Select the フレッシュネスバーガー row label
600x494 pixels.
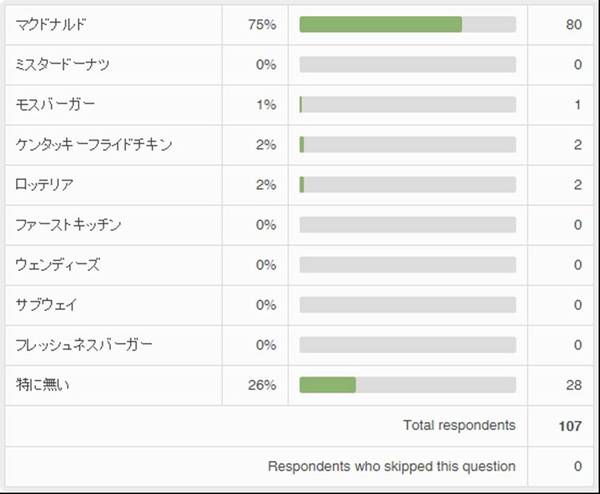[x=84, y=345]
